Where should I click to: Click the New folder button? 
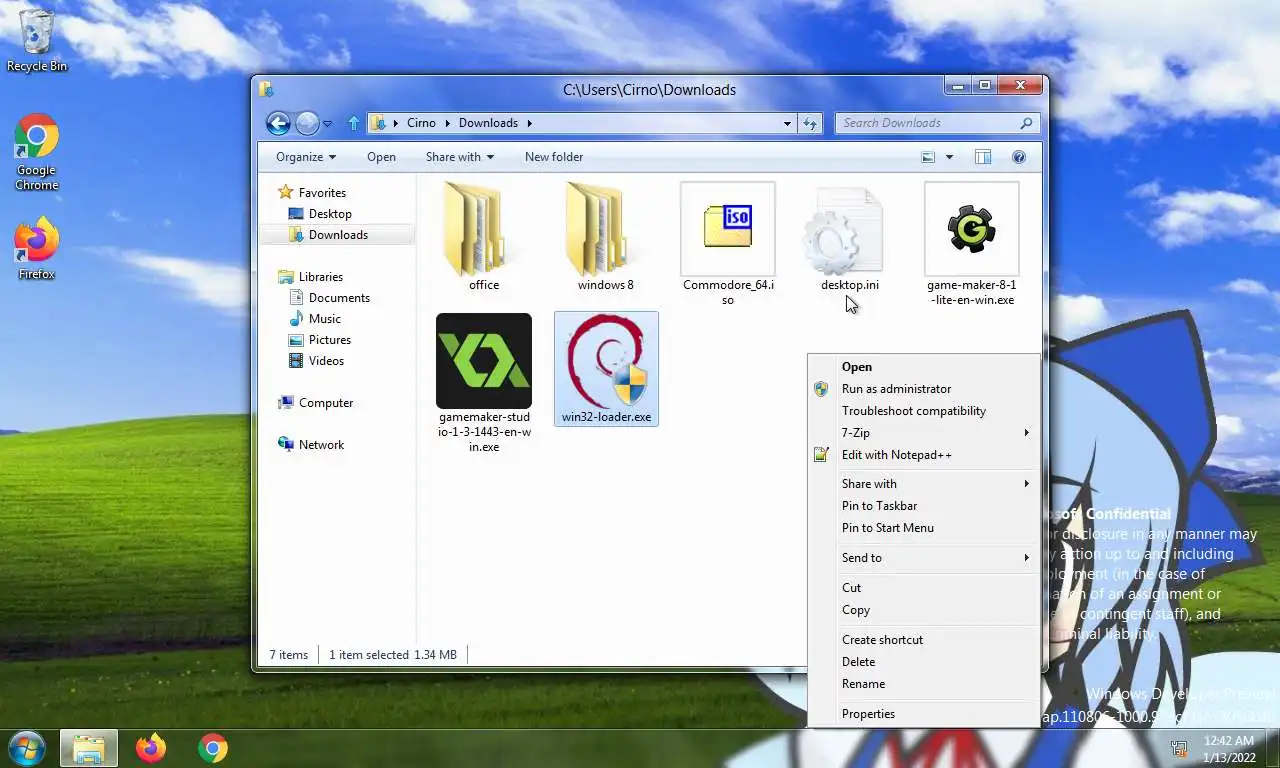click(554, 157)
